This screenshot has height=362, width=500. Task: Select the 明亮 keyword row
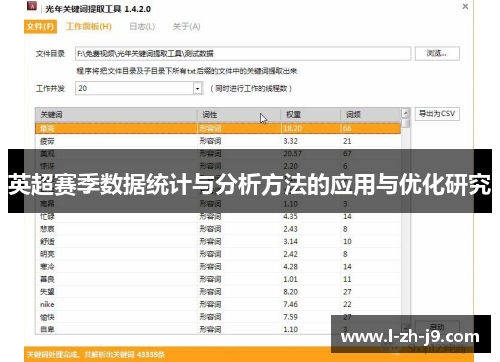(218, 254)
